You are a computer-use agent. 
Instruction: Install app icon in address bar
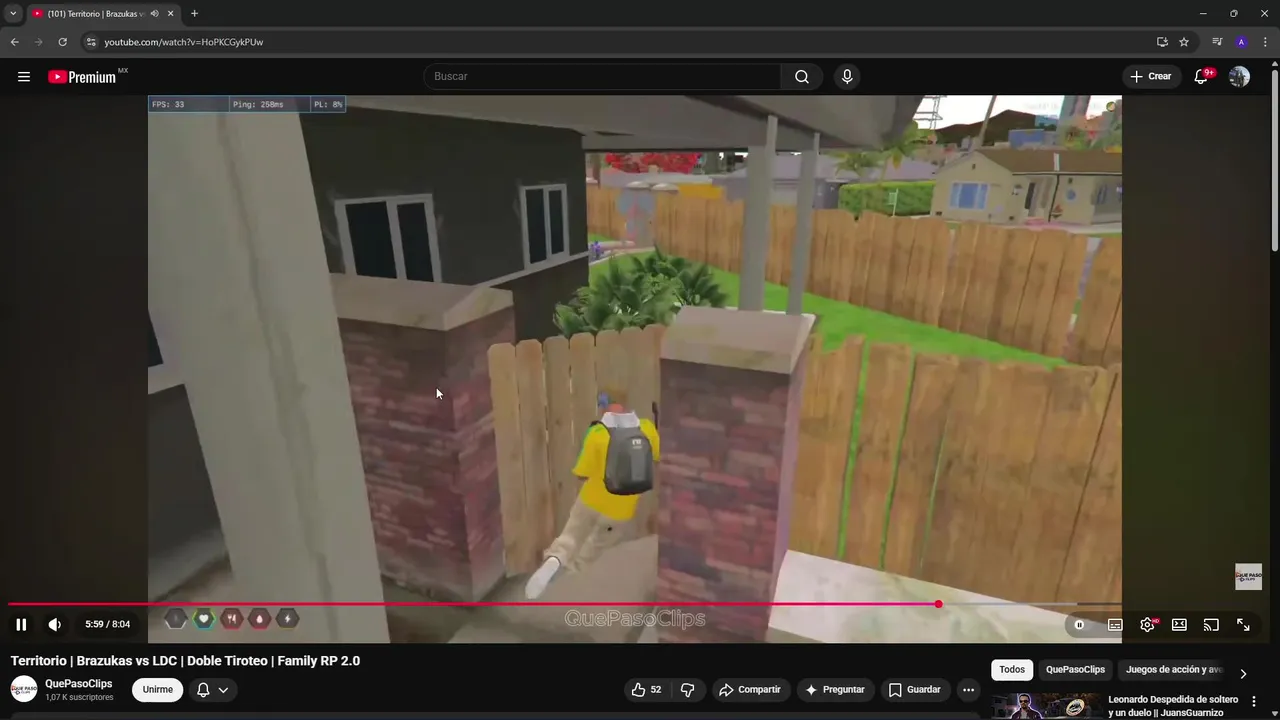(x=1162, y=42)
